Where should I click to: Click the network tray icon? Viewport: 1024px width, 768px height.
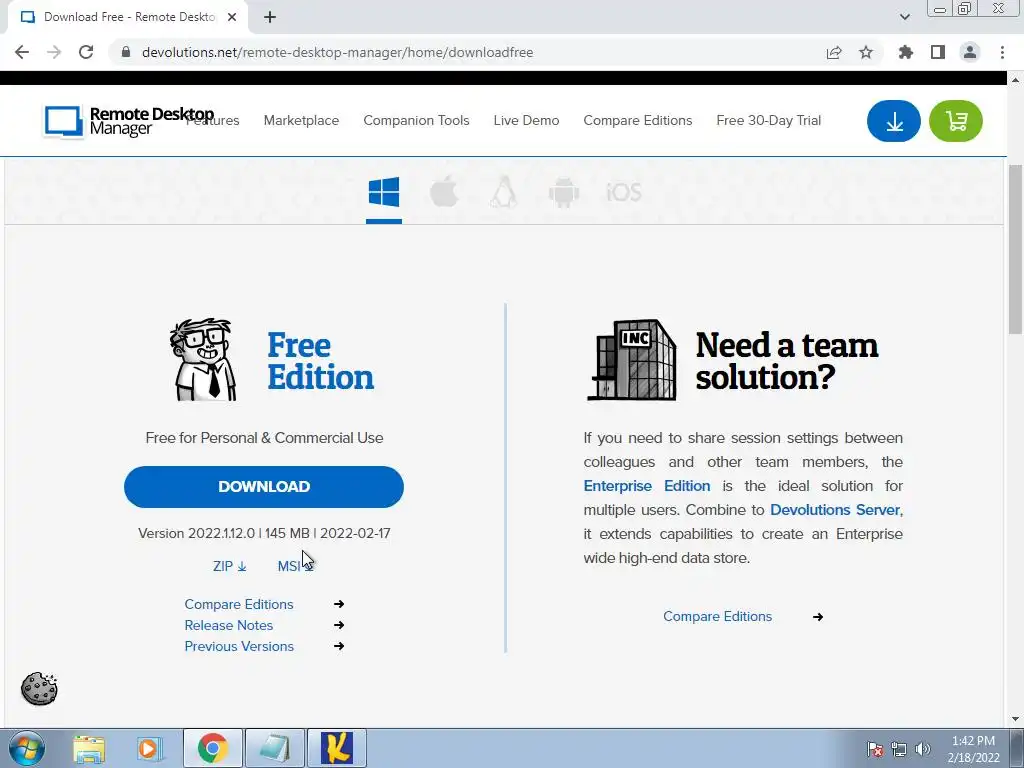pos(899,749)
